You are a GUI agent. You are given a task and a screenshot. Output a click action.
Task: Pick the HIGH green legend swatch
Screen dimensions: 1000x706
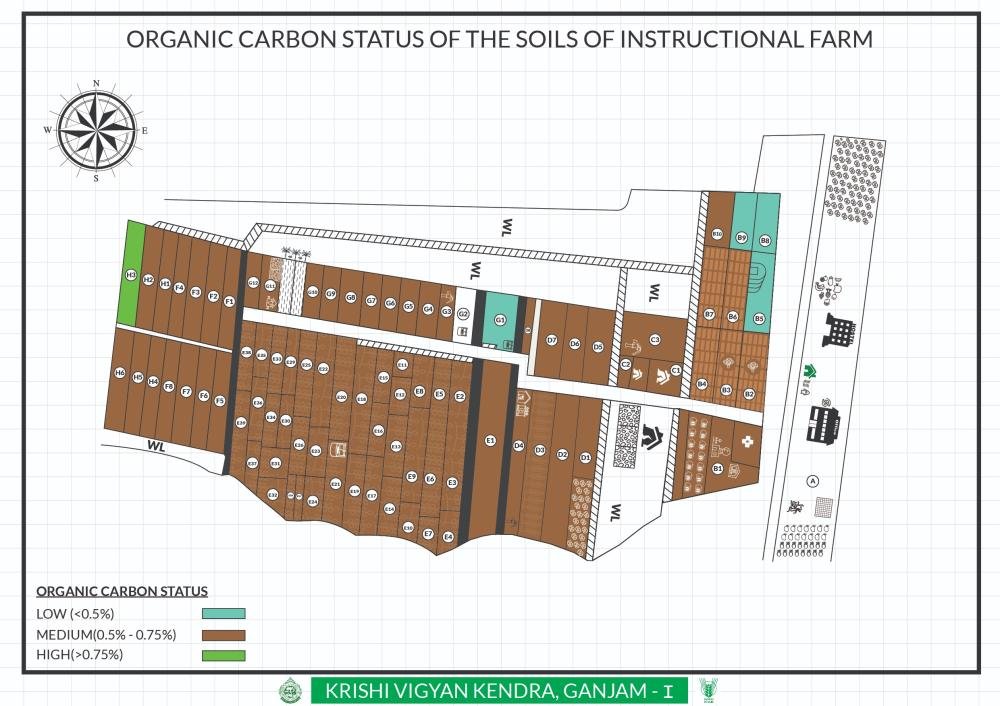tap(223, 655)
